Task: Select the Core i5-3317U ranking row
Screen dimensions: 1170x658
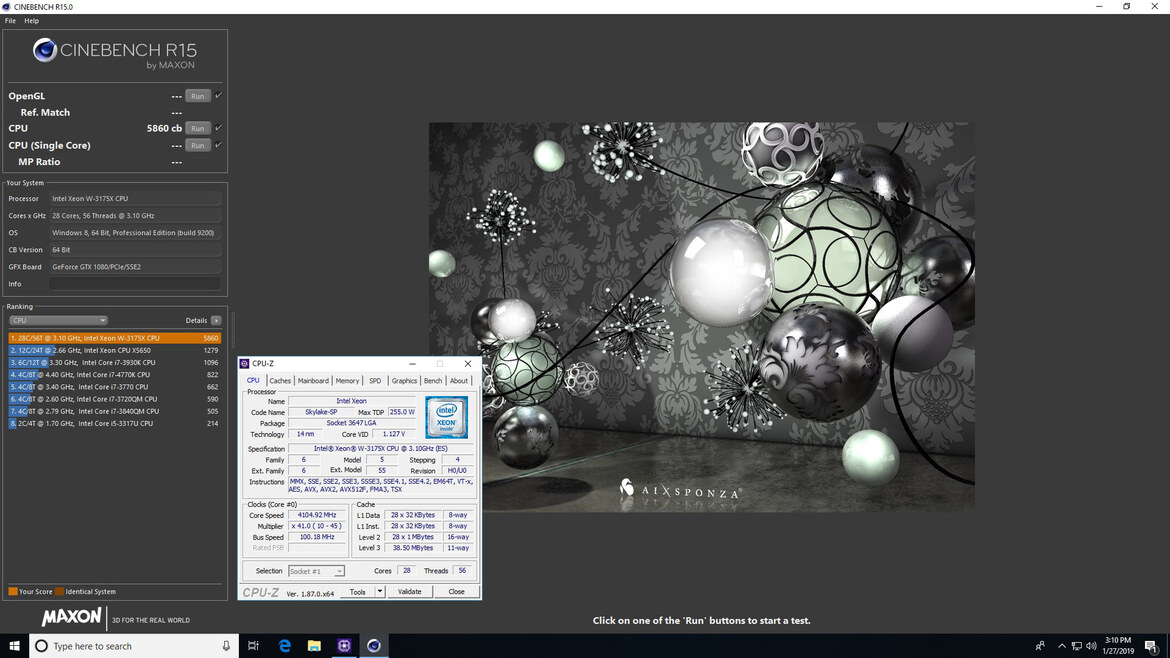Action: pos(115,424)
